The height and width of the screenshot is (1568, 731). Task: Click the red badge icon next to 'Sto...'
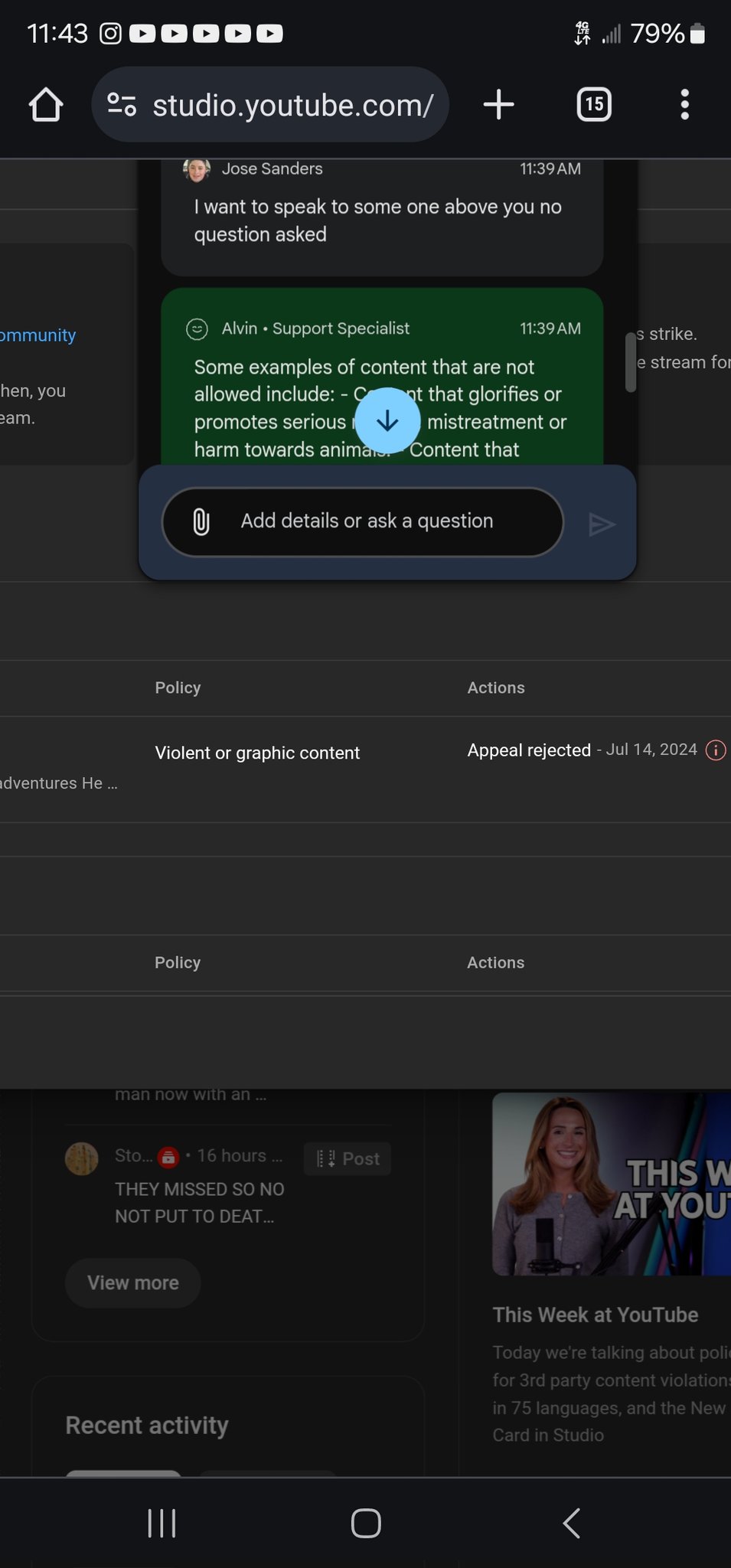(x=168, y=1157)
